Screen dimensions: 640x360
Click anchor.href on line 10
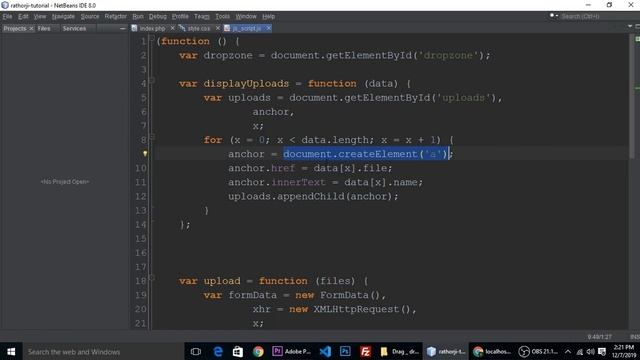click(261, 168)
